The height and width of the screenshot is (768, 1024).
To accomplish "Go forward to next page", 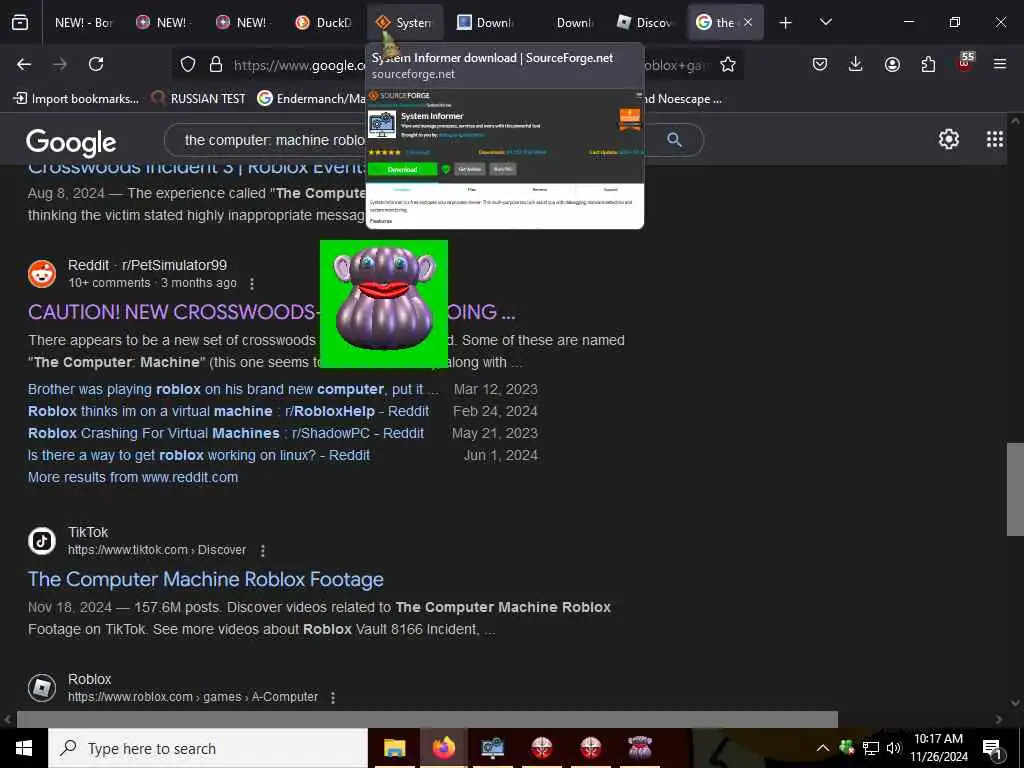I will pyautogui.click(x=60, y=64).
